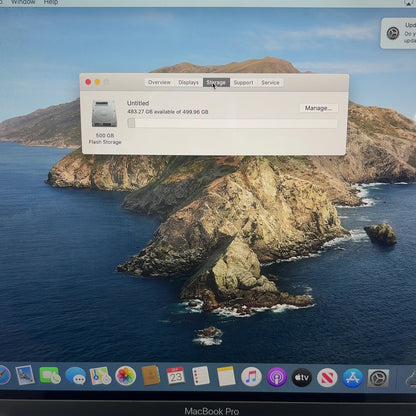
Task: Click the 500 GB Flash Storage drive icon
Action: click(104, 114)
